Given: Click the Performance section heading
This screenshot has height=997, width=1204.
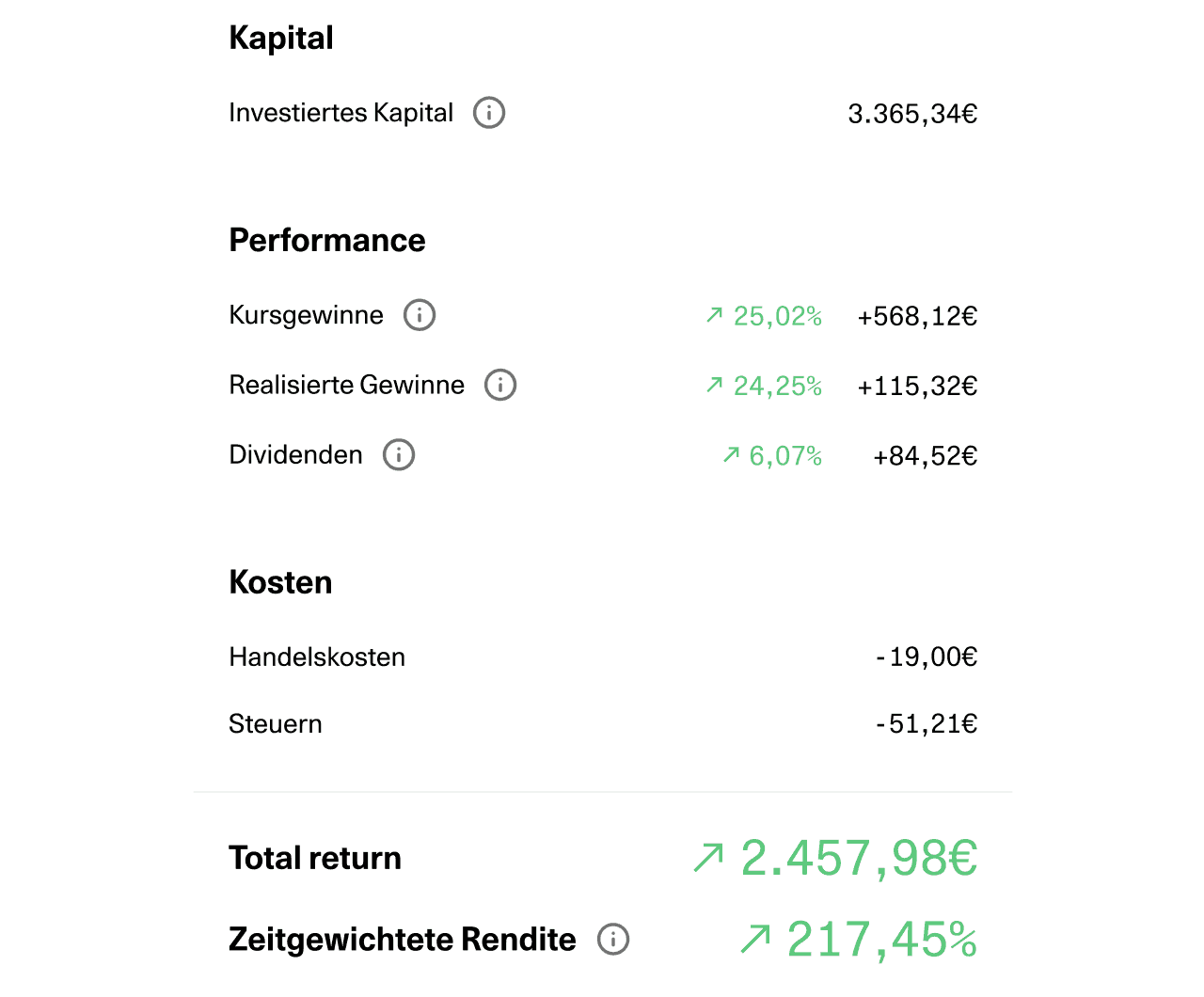Looking at the screenshot, I should (327, 240).
